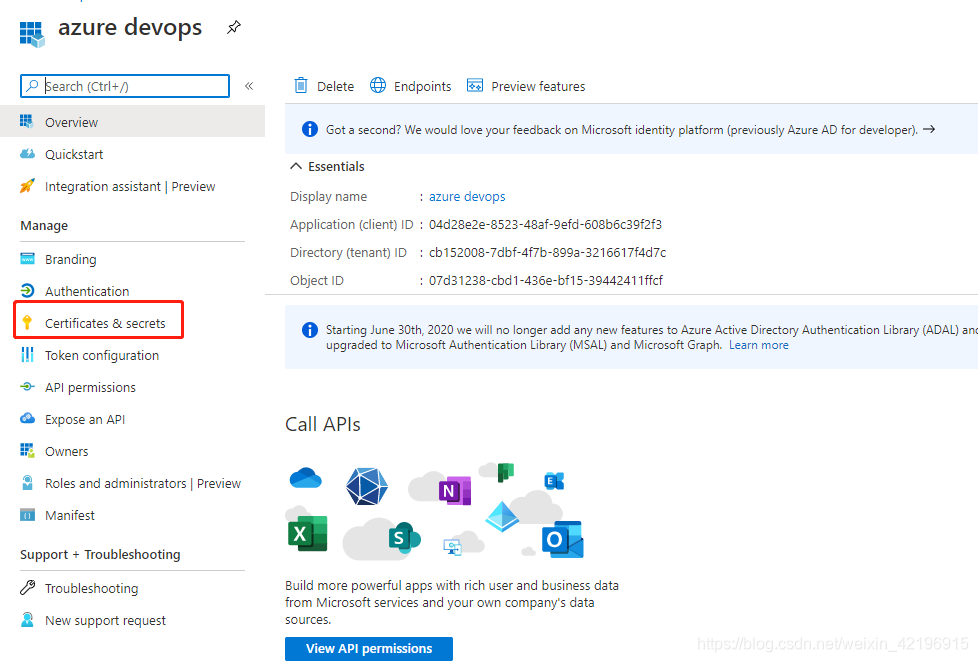Image resolution: width=978 pixels, height=662 pixels.
Task: Open the Quickstart cloud icon
Action: [x=27, y=153]
